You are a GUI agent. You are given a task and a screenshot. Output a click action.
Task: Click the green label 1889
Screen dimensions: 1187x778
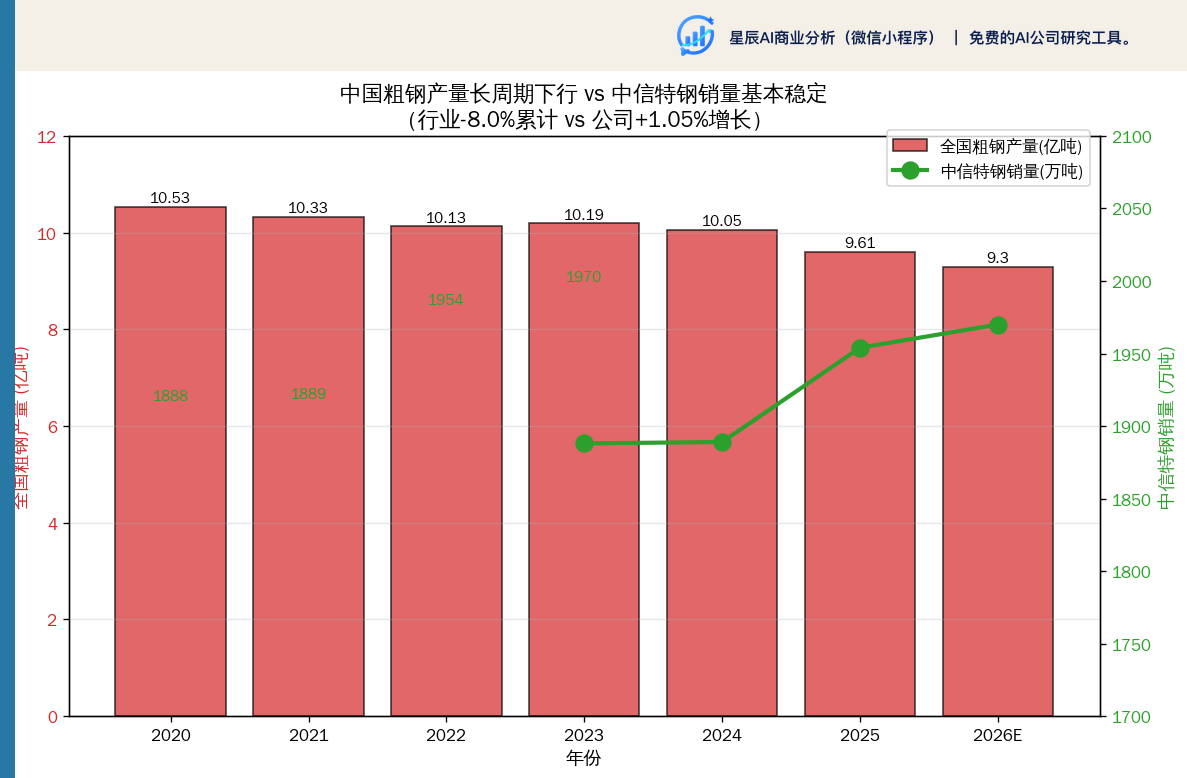tap(308, 394)
